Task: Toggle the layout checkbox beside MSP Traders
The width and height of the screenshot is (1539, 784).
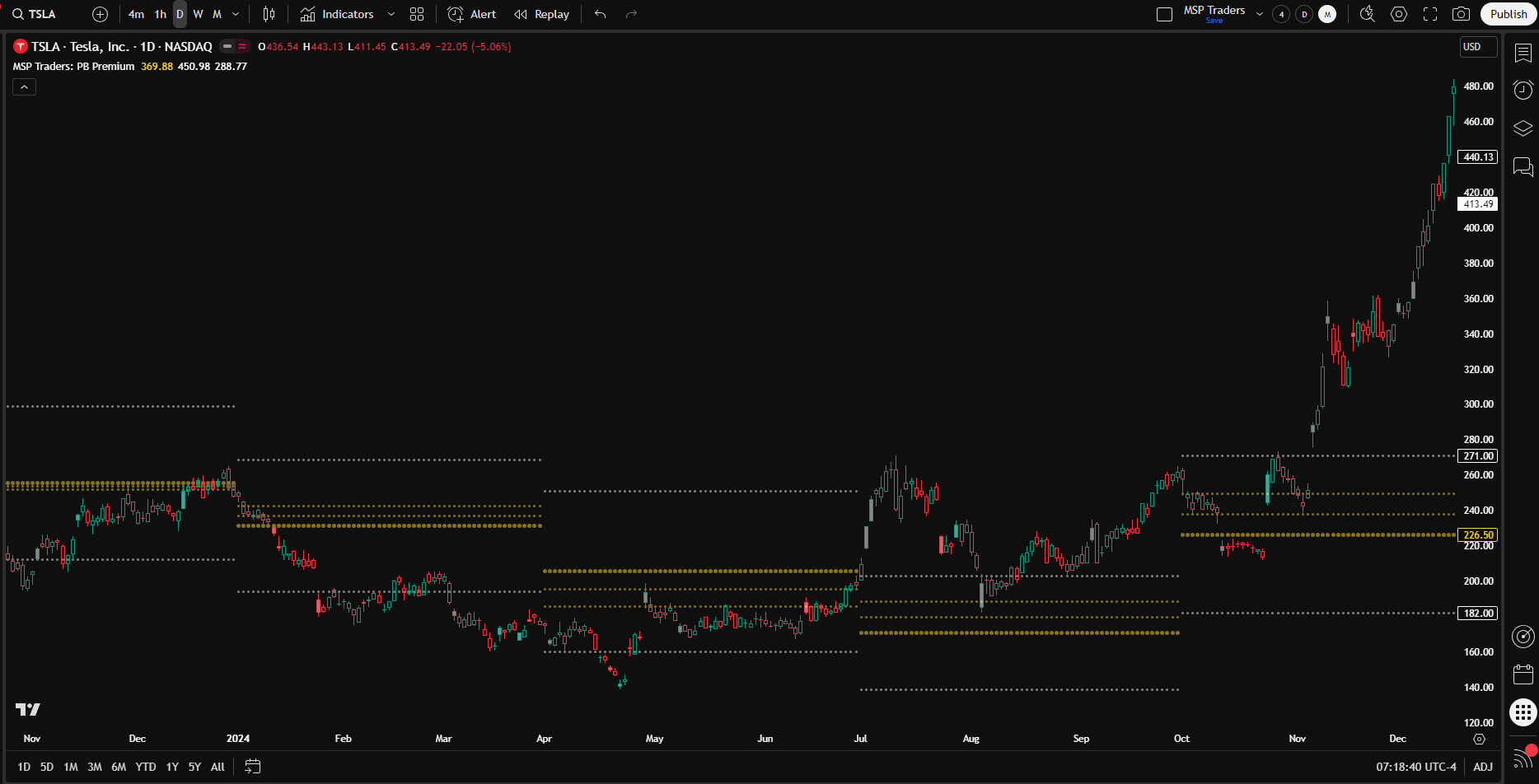Action: 1164,14
